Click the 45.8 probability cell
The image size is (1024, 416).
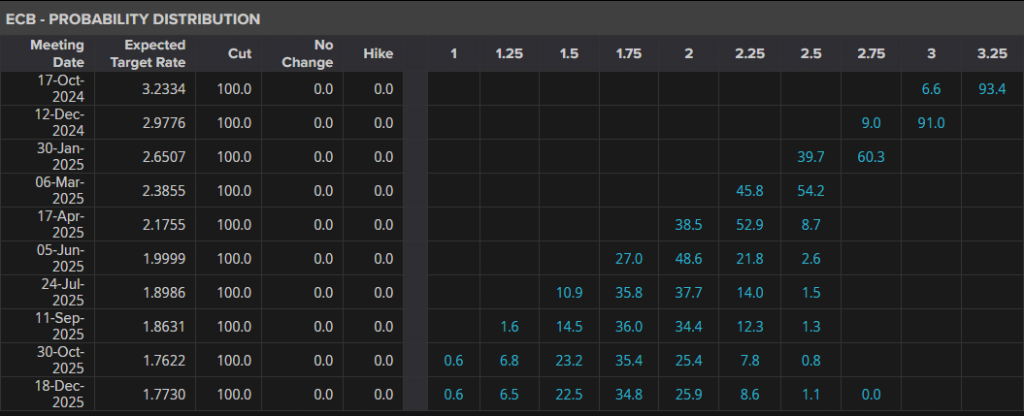point(749,191)
